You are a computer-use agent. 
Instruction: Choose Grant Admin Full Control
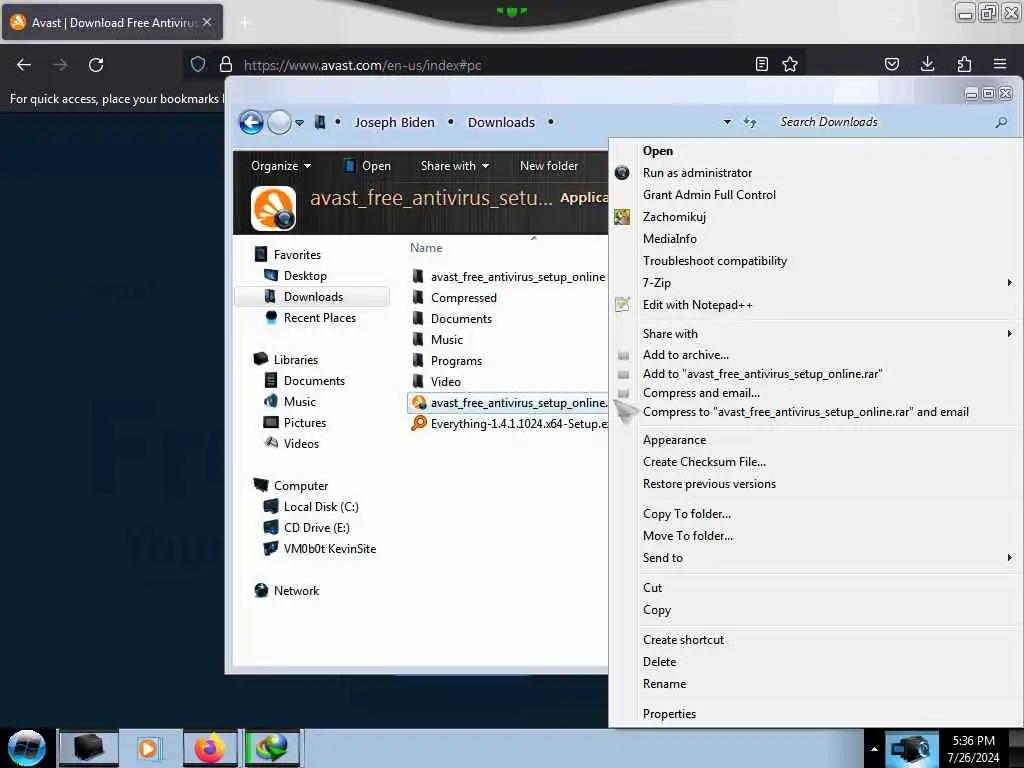tap(709, 195)
